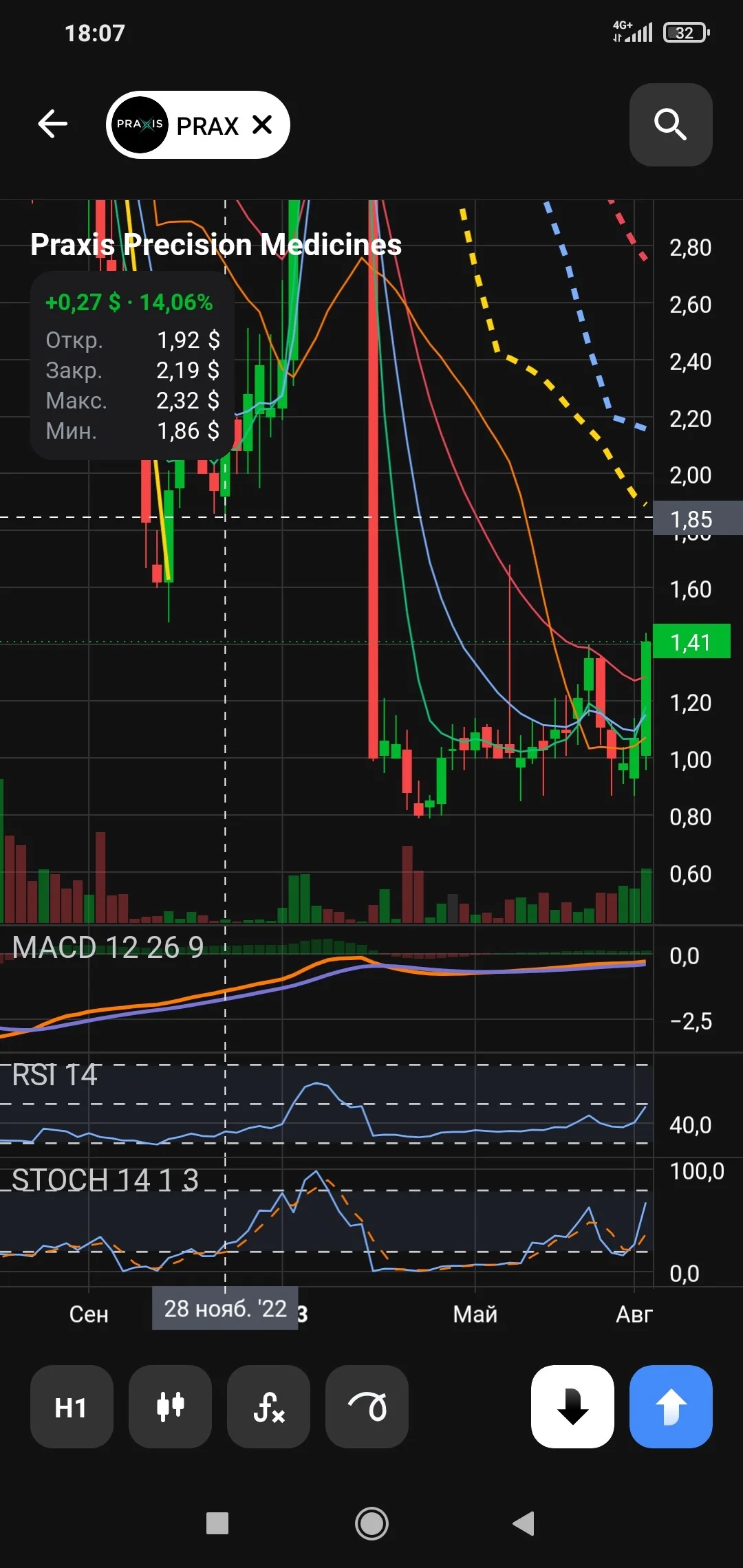Remove the PRAX ticker chip
743x1568 pixels.
click(262, 124)
